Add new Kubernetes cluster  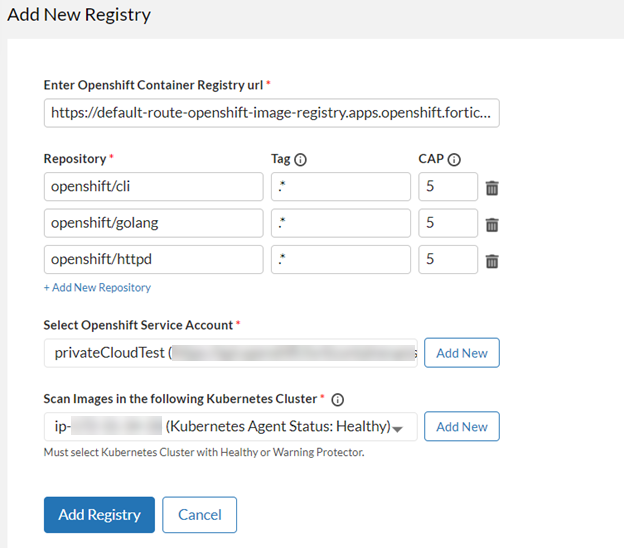point(462,427)
